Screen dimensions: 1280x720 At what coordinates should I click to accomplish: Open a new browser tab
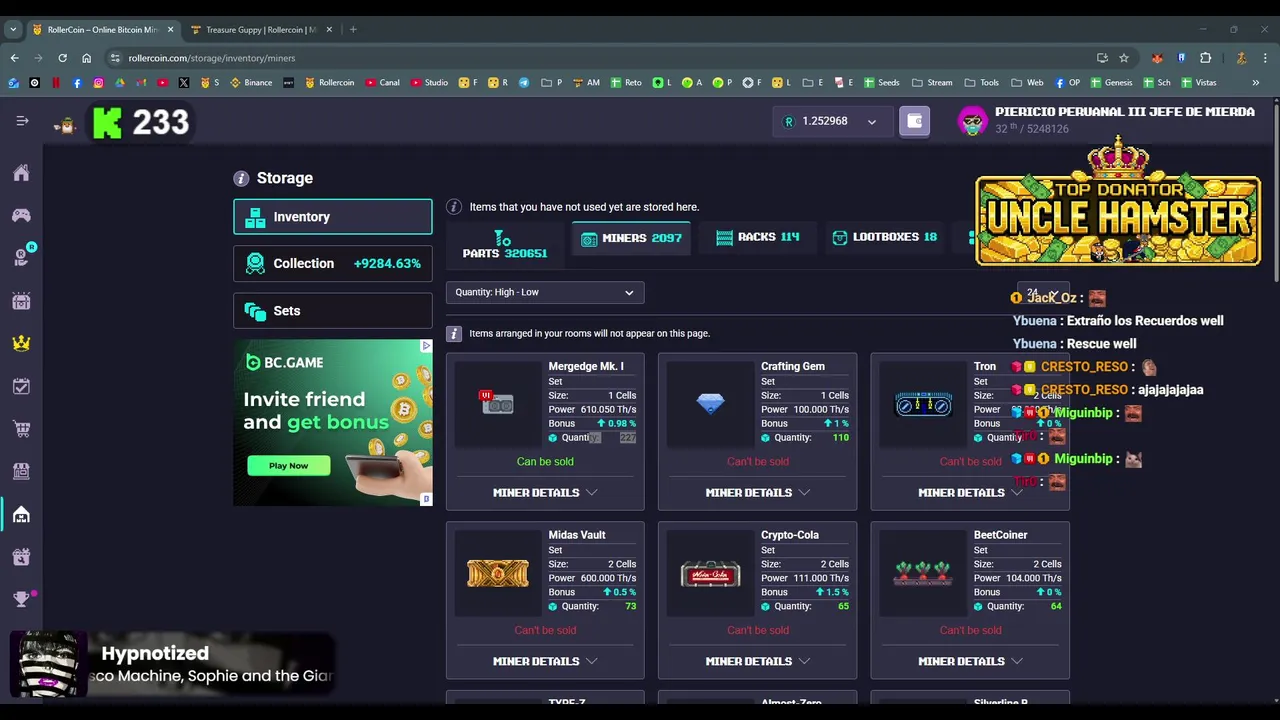(353, 30)
